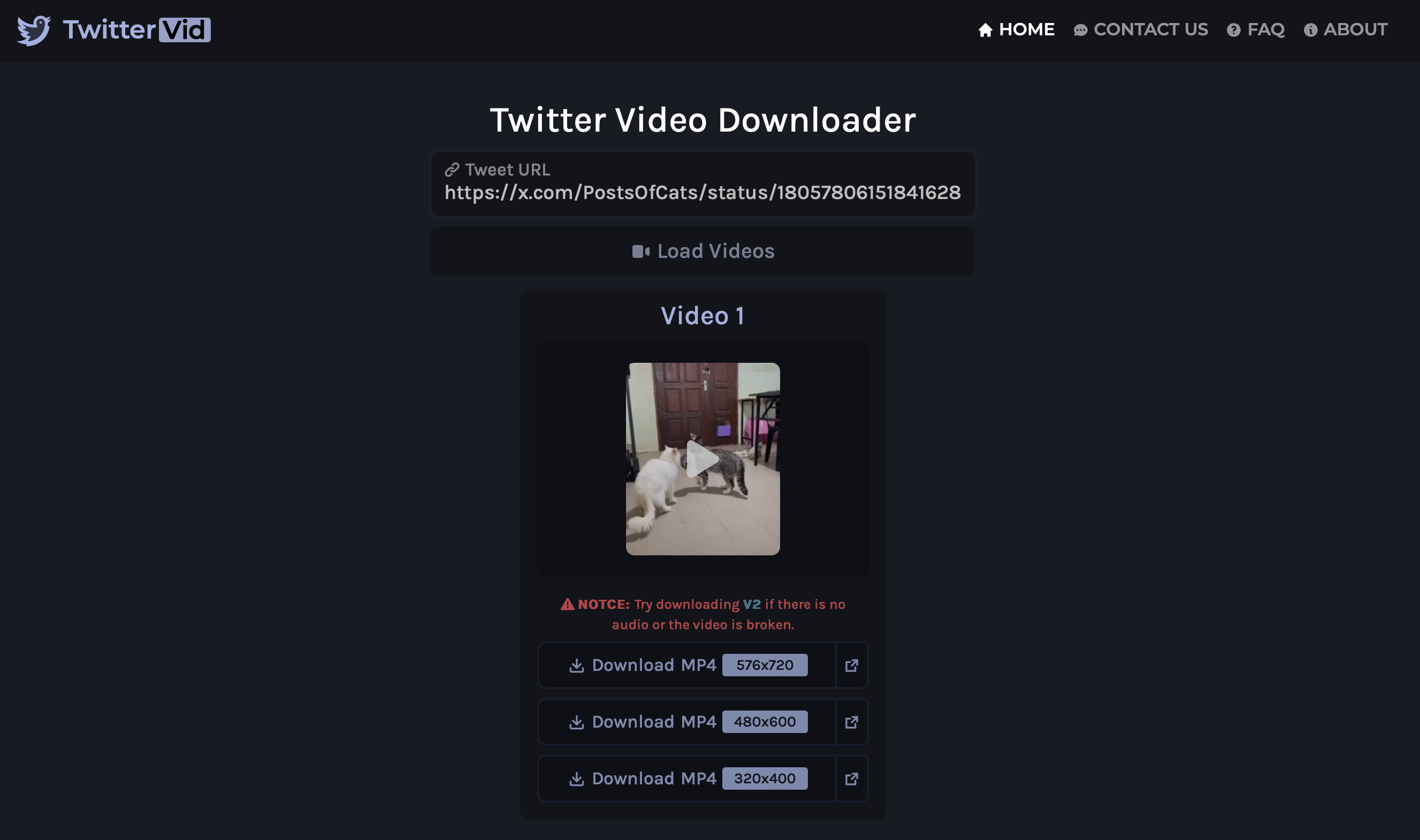
Task: Focus the Tweet URL input field
Action: [x=702, y=193]
